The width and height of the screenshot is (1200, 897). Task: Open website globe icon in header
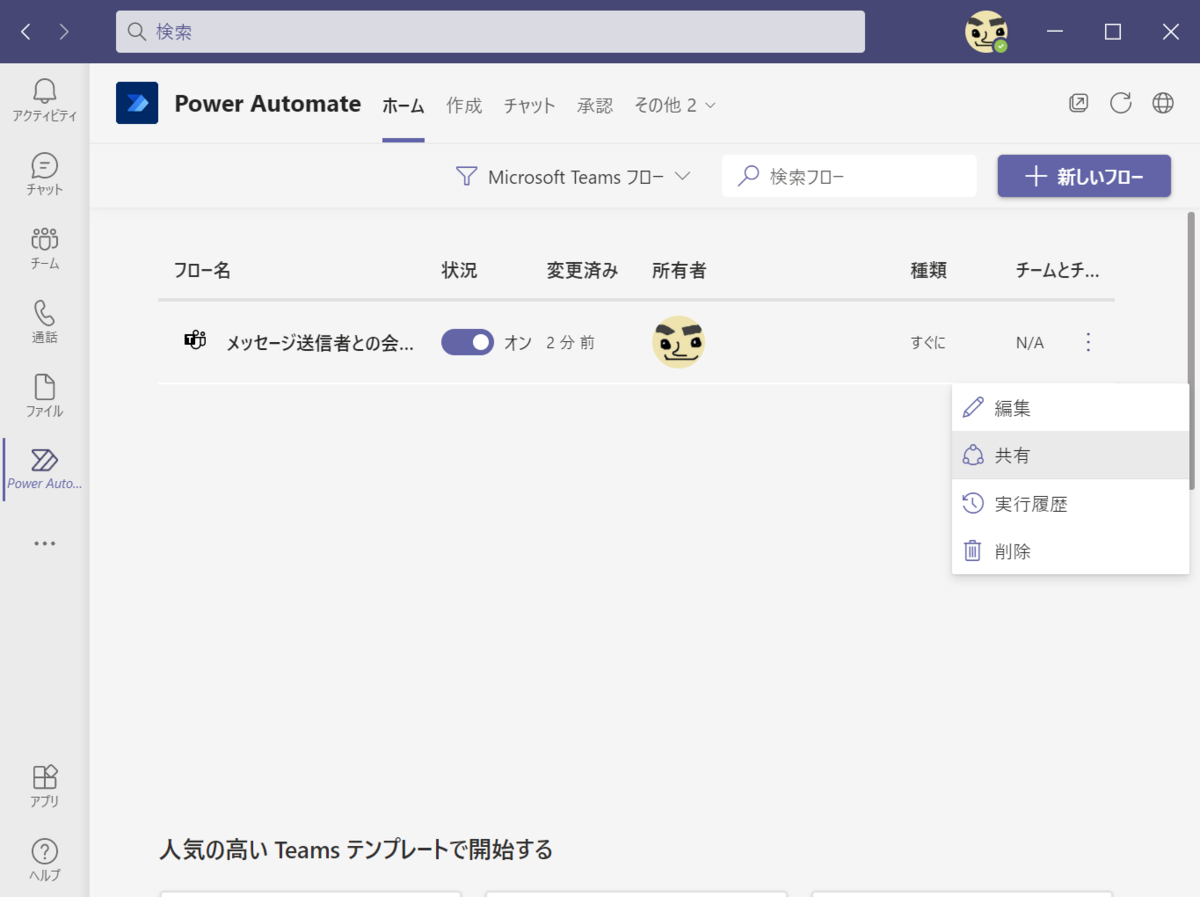coord(1163,103)
